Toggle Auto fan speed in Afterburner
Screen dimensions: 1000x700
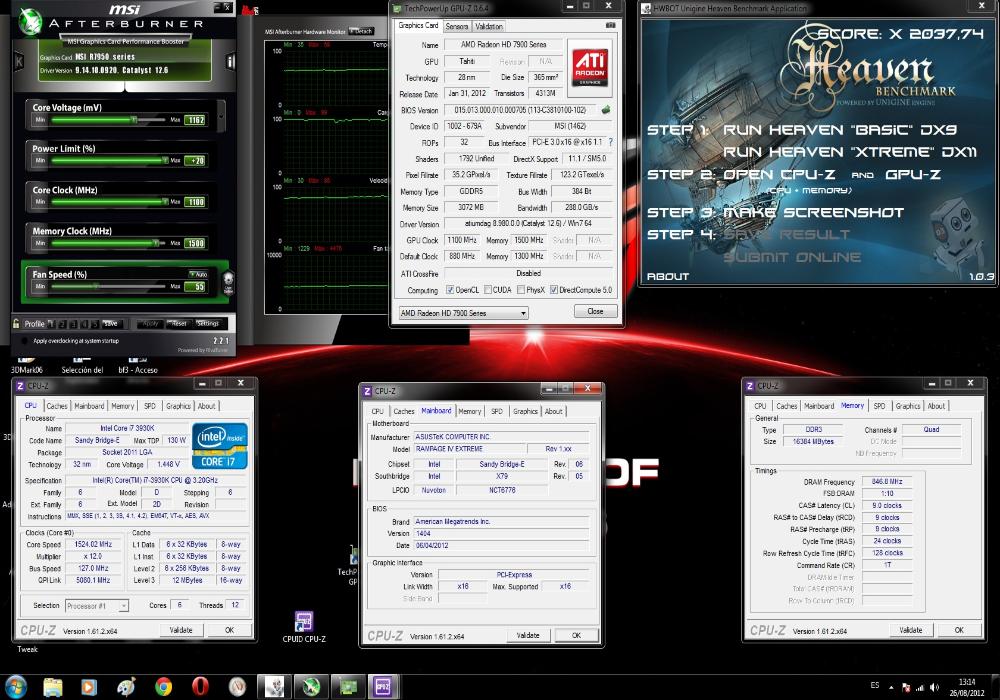point(198,274)
